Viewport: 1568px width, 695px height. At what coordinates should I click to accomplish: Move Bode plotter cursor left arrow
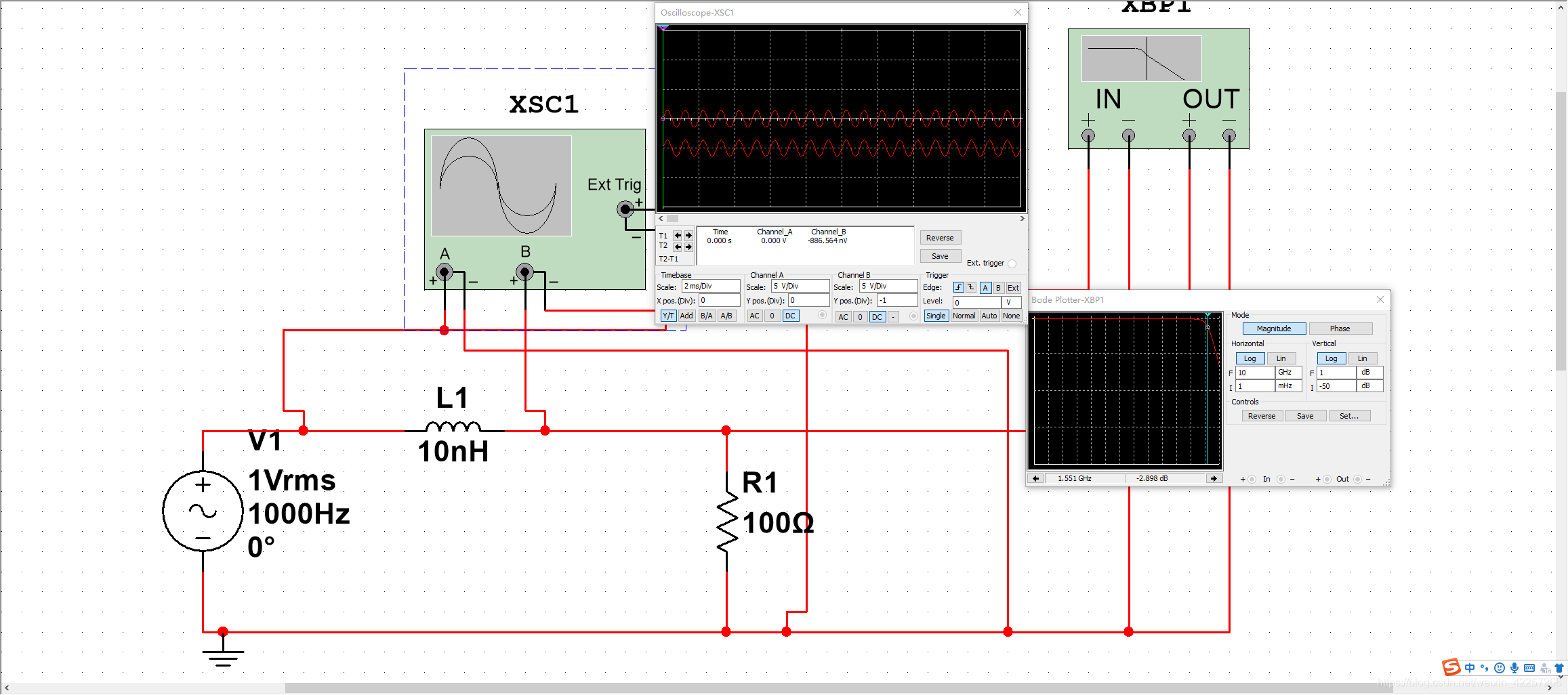pos(1036,478)
